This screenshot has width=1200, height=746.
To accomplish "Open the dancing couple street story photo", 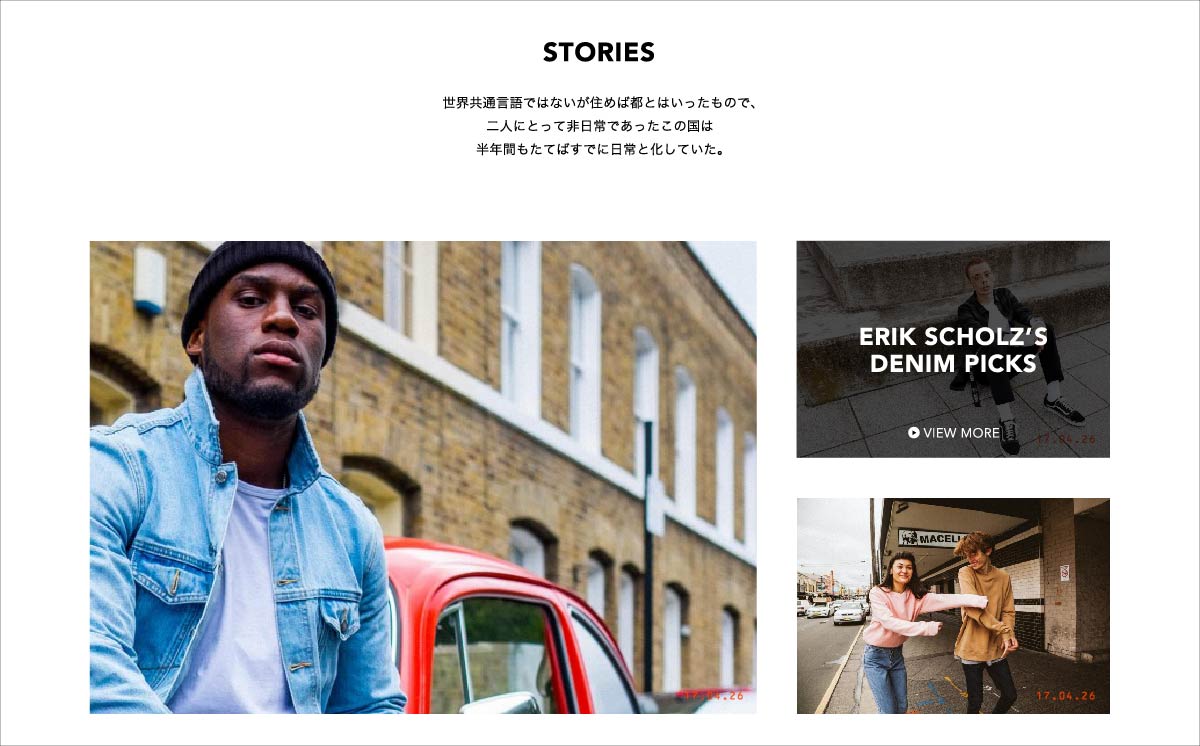I will [953, 606].
